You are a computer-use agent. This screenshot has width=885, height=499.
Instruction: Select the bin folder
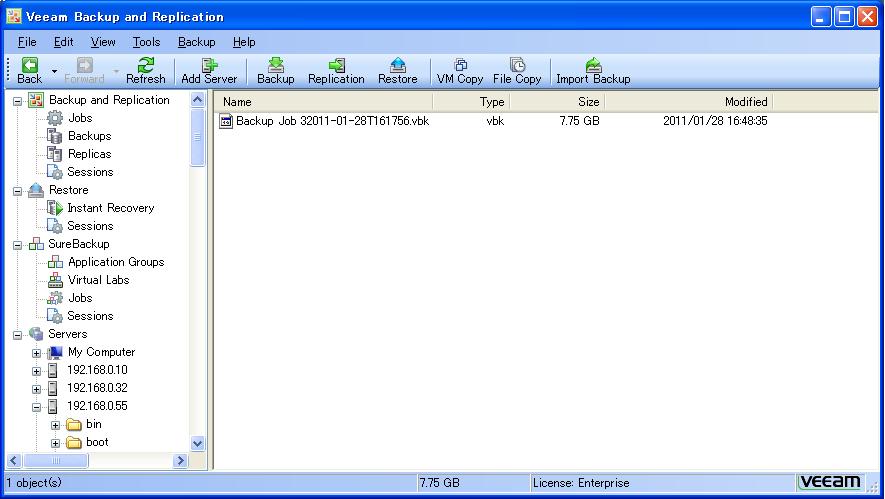pyautogui.click(x=94, y=424)
